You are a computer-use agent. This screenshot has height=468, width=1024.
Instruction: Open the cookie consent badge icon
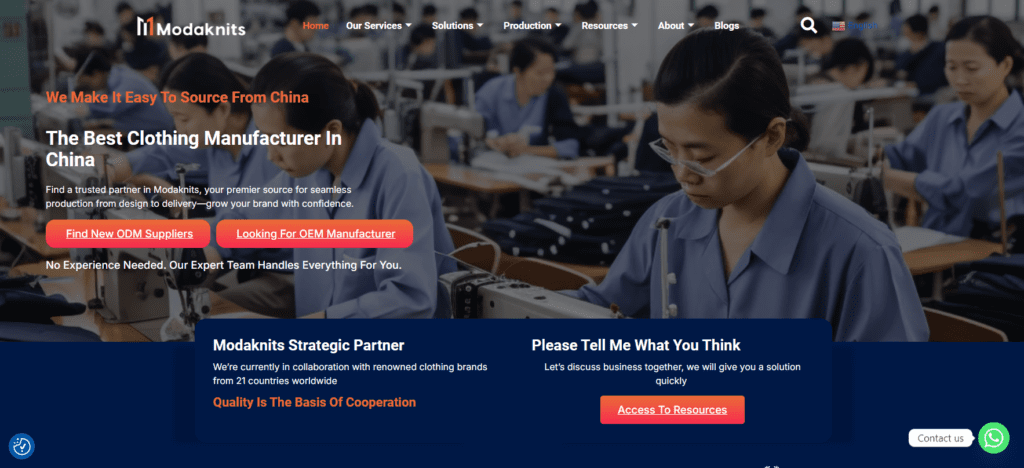tap(22, 446)
